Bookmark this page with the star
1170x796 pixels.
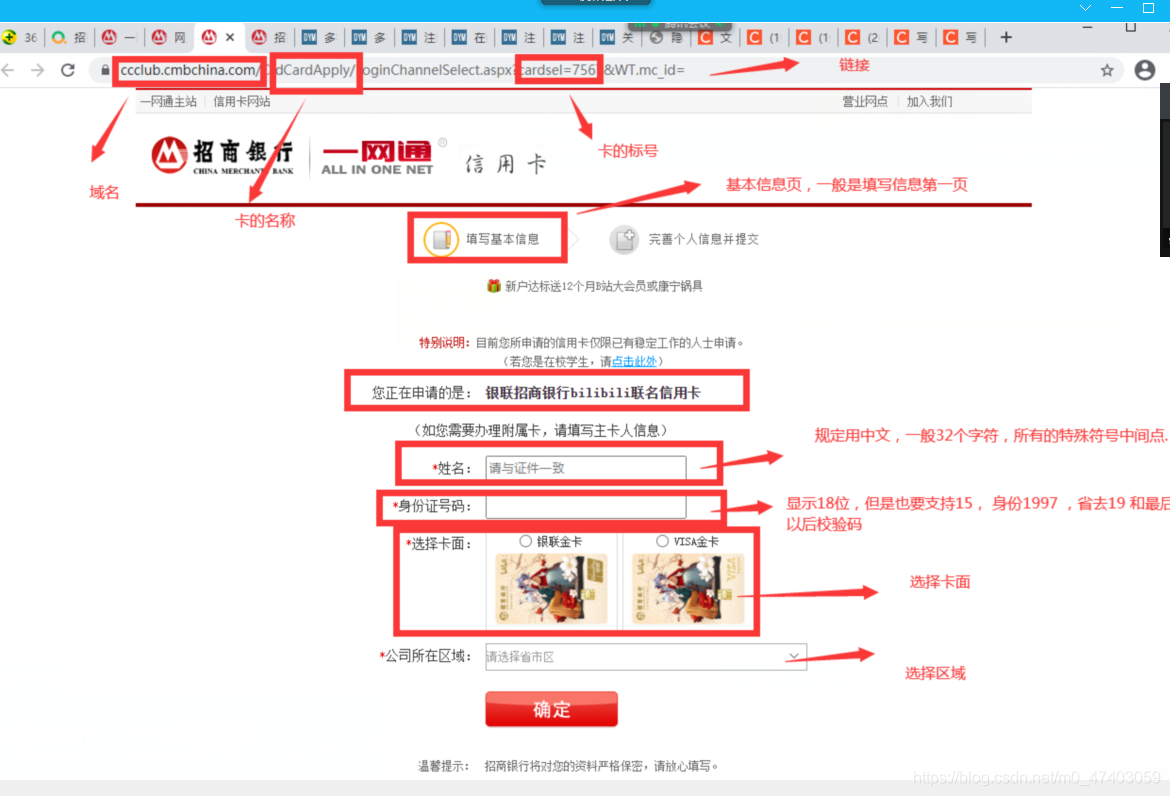coord(1107,70)
